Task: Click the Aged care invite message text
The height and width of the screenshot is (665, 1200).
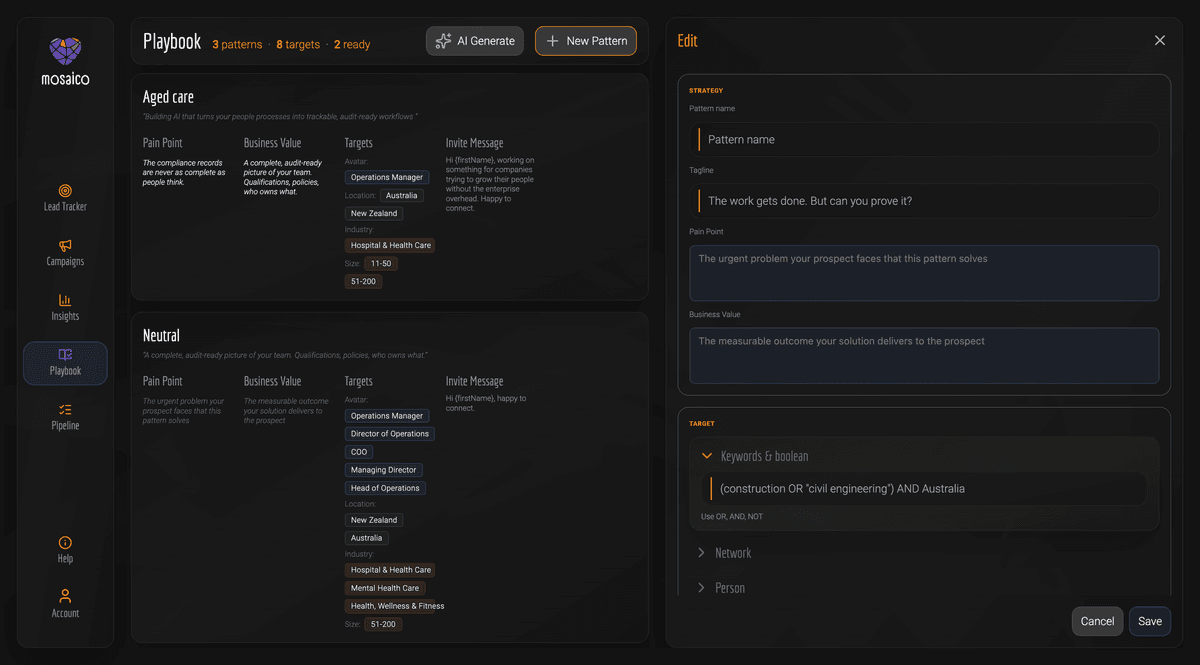Action: (491, 184)
